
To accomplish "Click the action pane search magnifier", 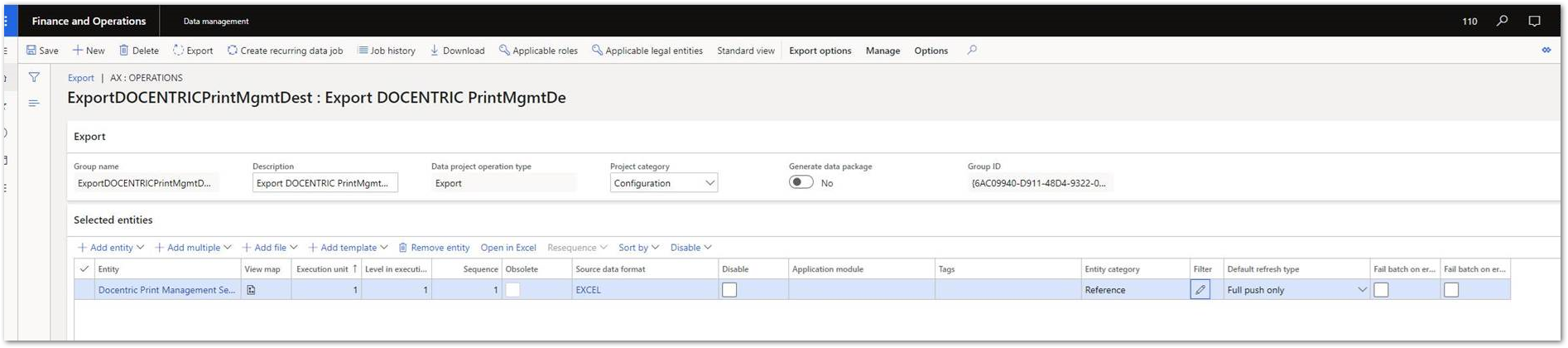I will tap(972, 51).
